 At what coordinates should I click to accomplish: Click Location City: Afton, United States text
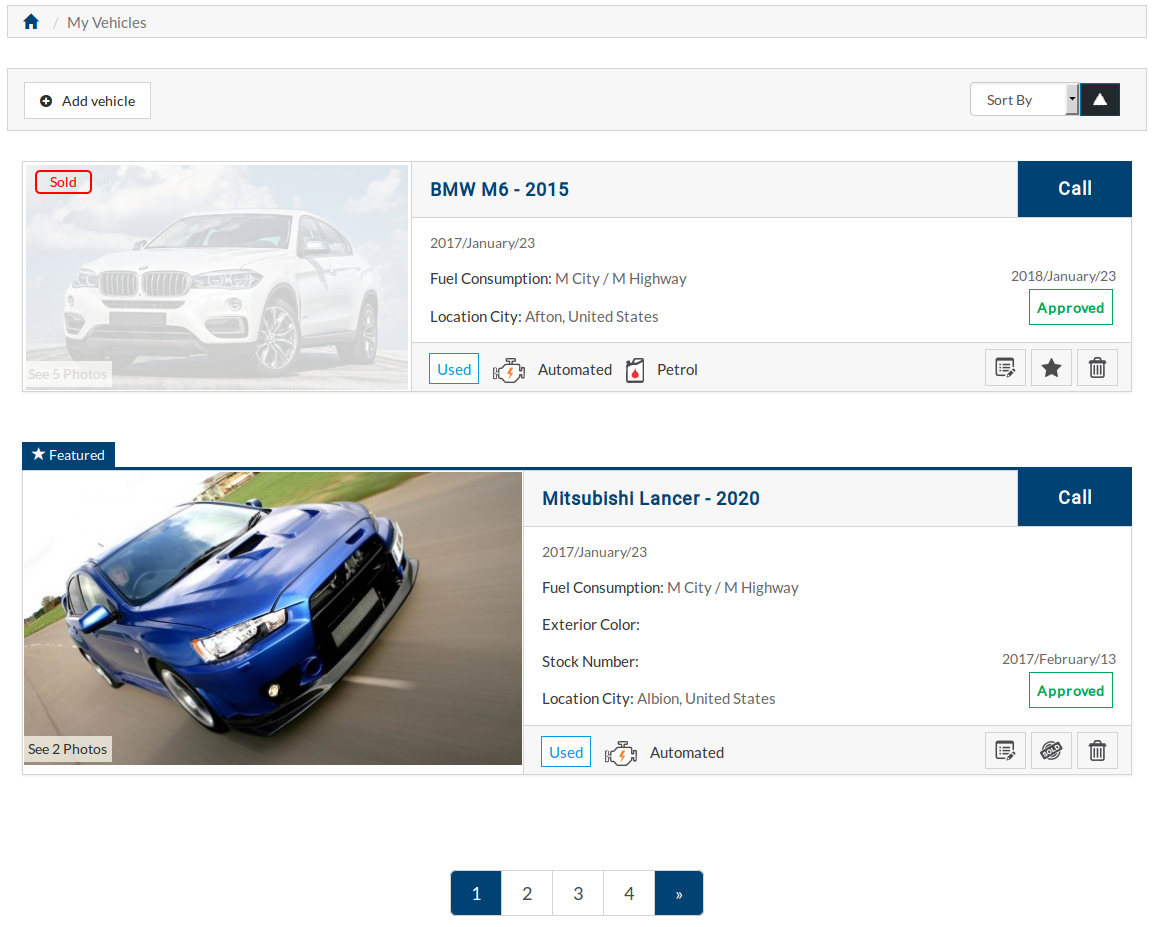[x=544, y=317]
